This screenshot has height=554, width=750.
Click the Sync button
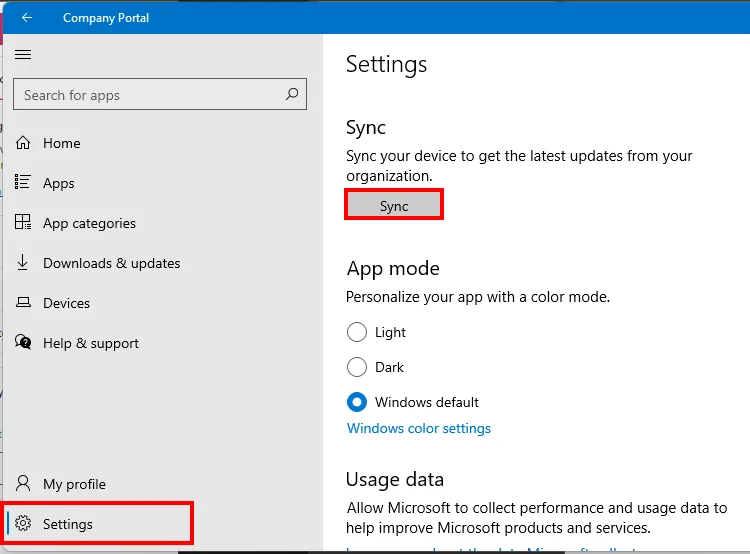[x=394, y=206]
